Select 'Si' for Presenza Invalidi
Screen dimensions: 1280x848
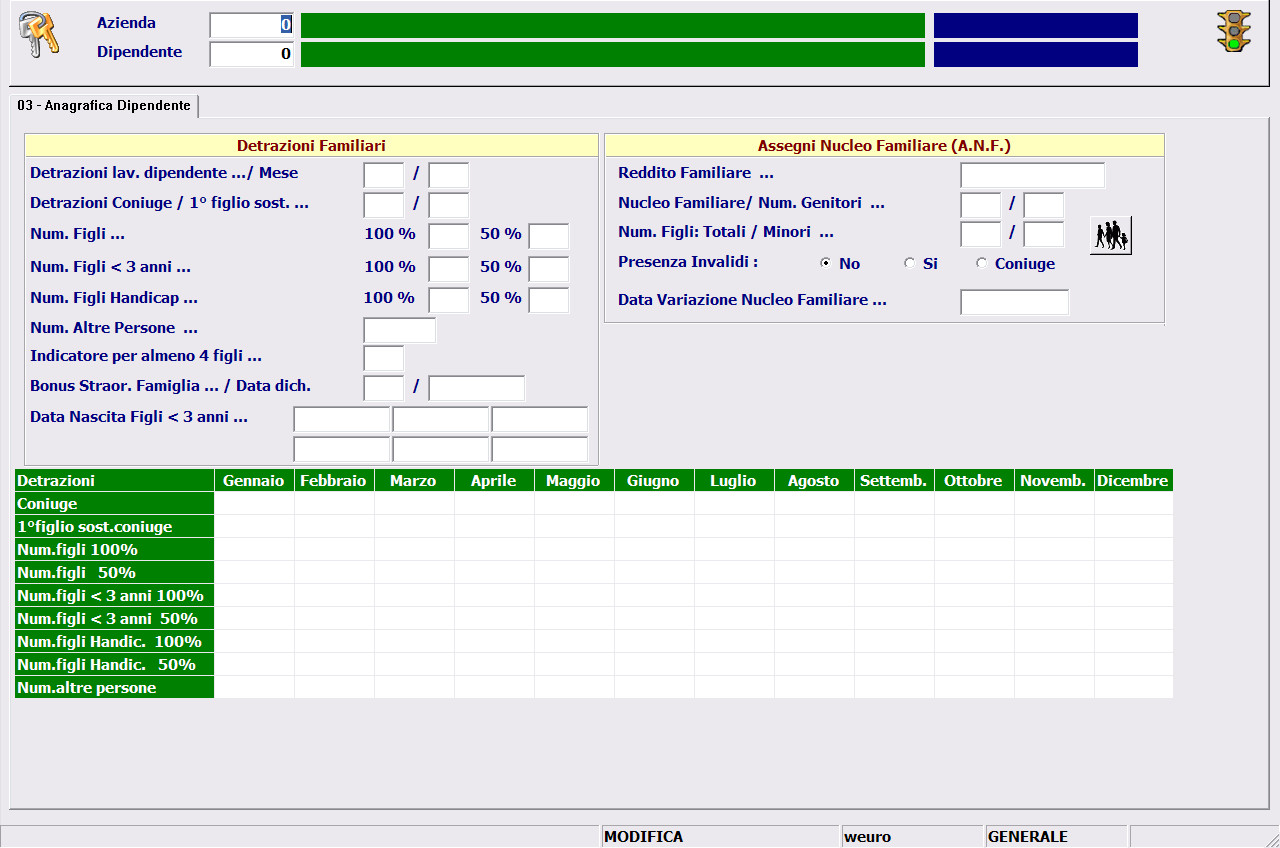click(x=909, y=264)
